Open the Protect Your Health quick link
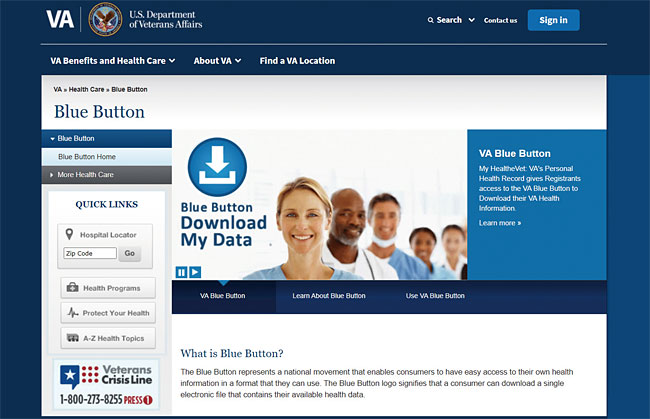The width and height of the screenshot is (650, 419). point(108,313)
